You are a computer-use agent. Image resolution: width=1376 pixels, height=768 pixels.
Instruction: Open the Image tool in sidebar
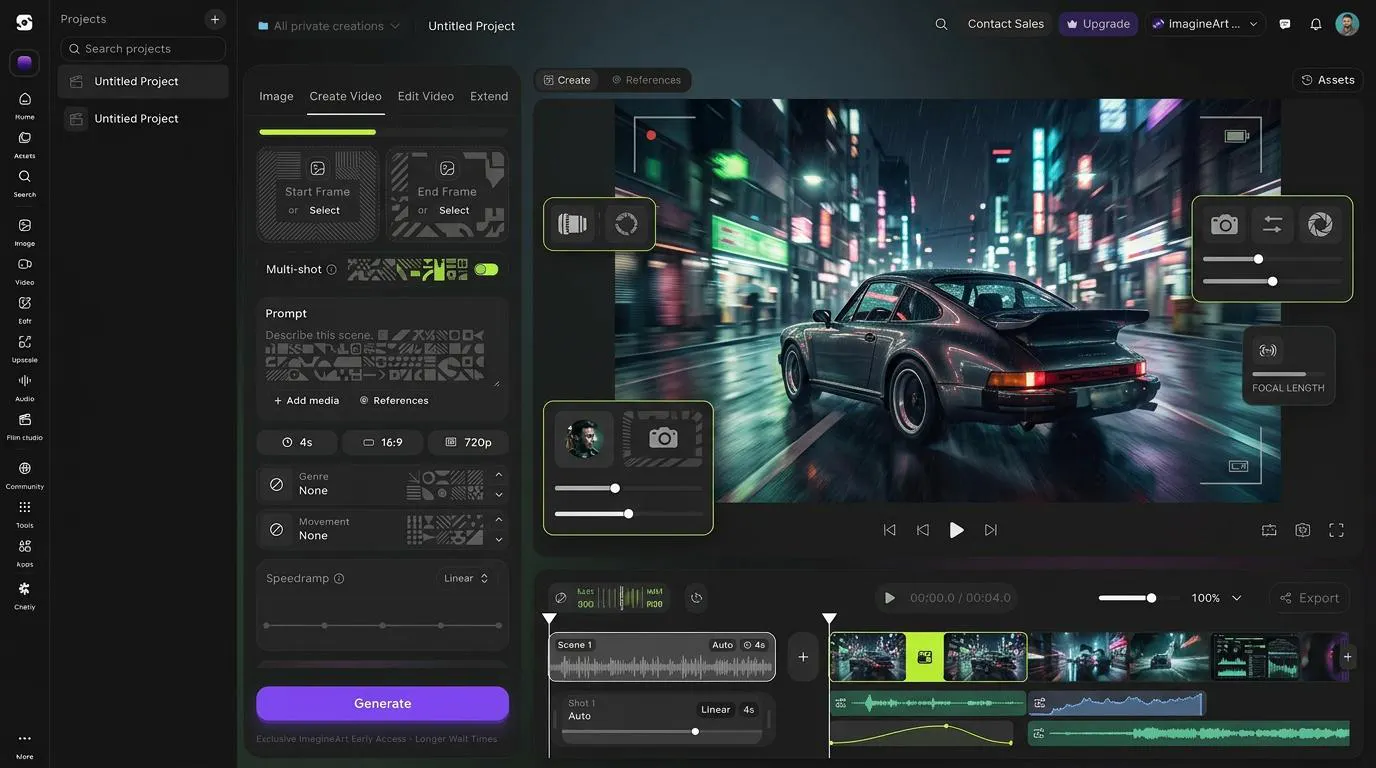[25, 232]
